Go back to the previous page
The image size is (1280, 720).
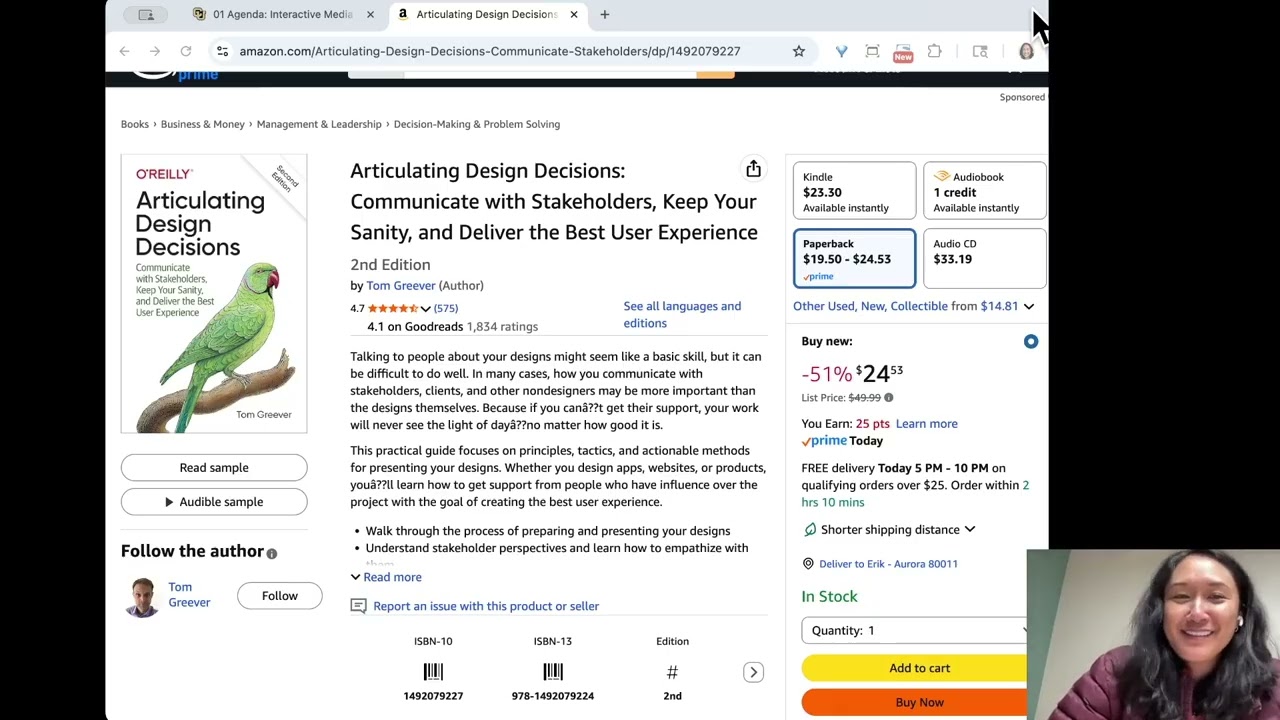pos(124,51)
